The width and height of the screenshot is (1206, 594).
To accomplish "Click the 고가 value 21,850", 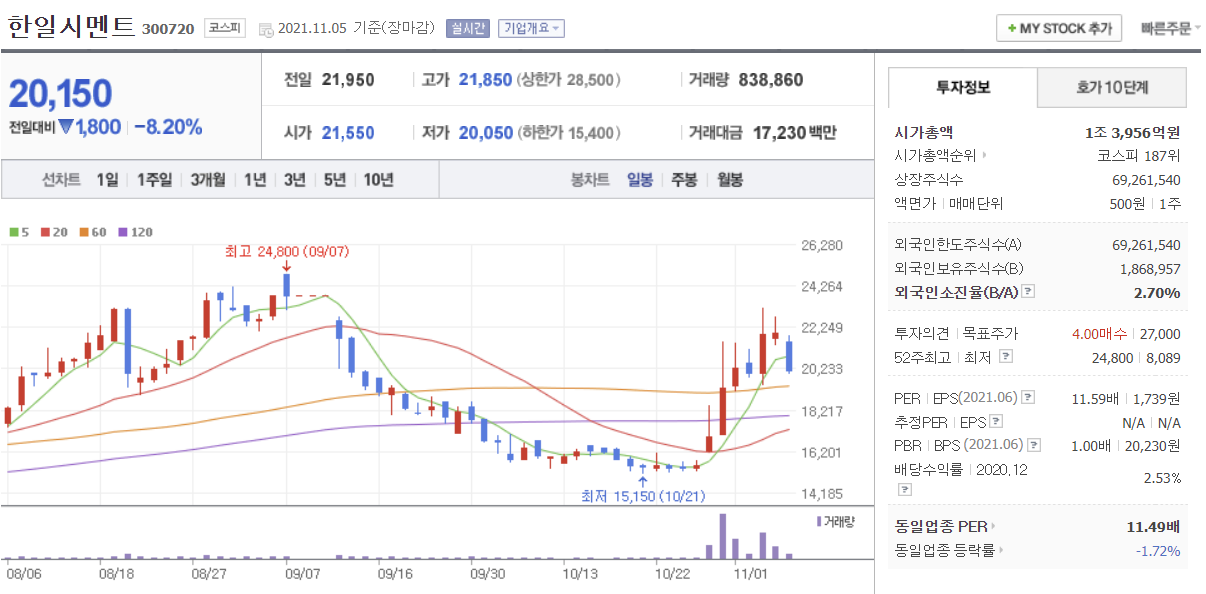I will pyautogui.click(x=485, y=80).
